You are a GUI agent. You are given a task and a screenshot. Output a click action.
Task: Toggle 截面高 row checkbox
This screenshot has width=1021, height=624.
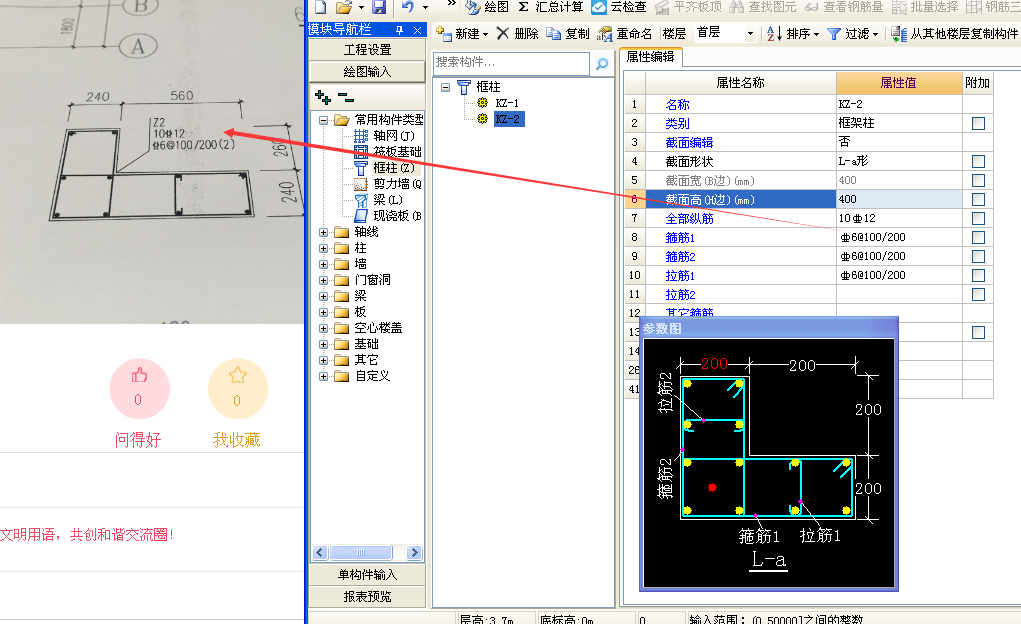coord(978,199)
